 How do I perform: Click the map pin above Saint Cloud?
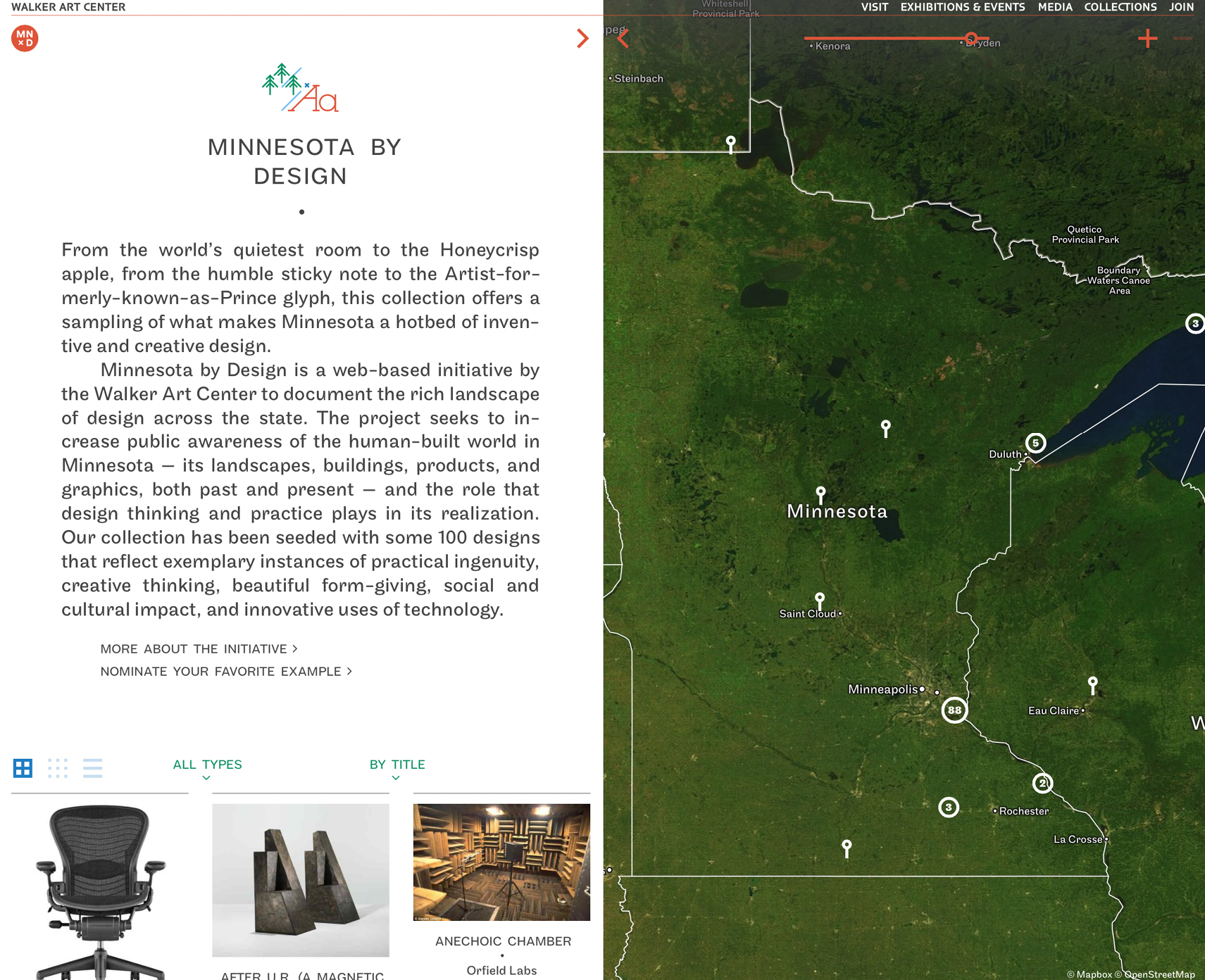click(x=820, y=601)
